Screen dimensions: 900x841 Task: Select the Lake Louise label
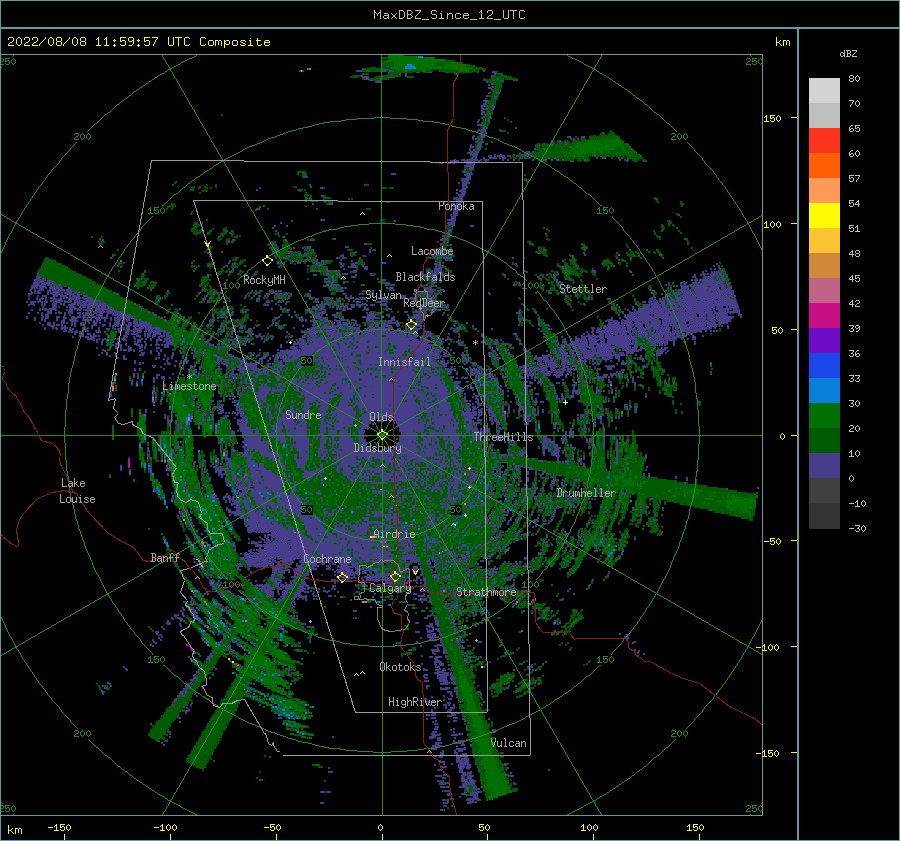pyautogui.click(x=77, y=491)
